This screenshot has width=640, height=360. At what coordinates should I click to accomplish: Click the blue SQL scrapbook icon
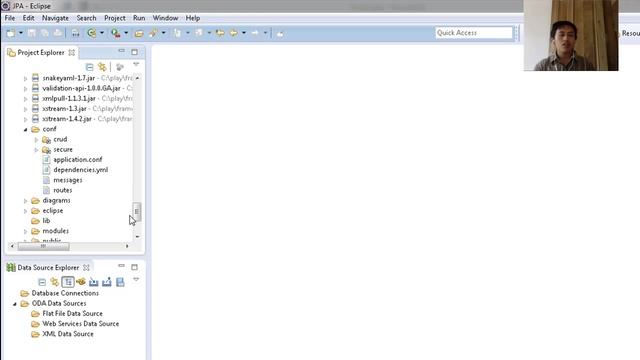pyautogui.click(x=120, y=282)
